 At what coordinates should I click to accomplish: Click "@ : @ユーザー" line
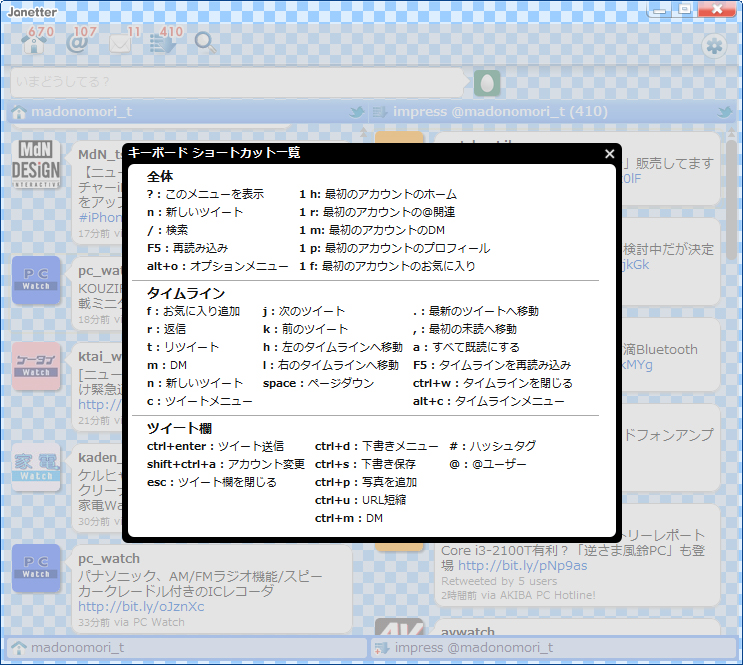(488, 465)
